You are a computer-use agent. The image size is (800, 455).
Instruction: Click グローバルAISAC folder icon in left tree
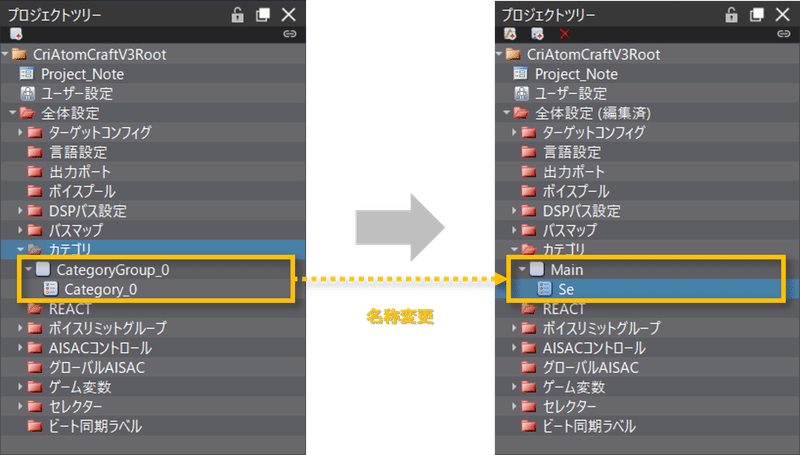(35, 367)
